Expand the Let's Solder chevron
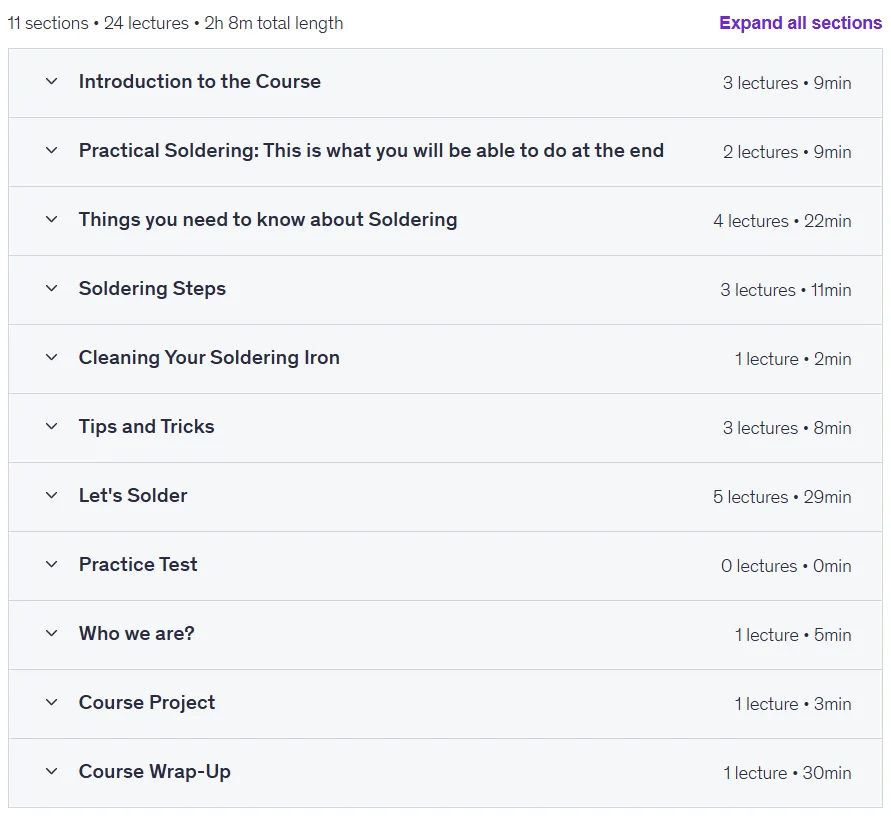 (51, 496)
